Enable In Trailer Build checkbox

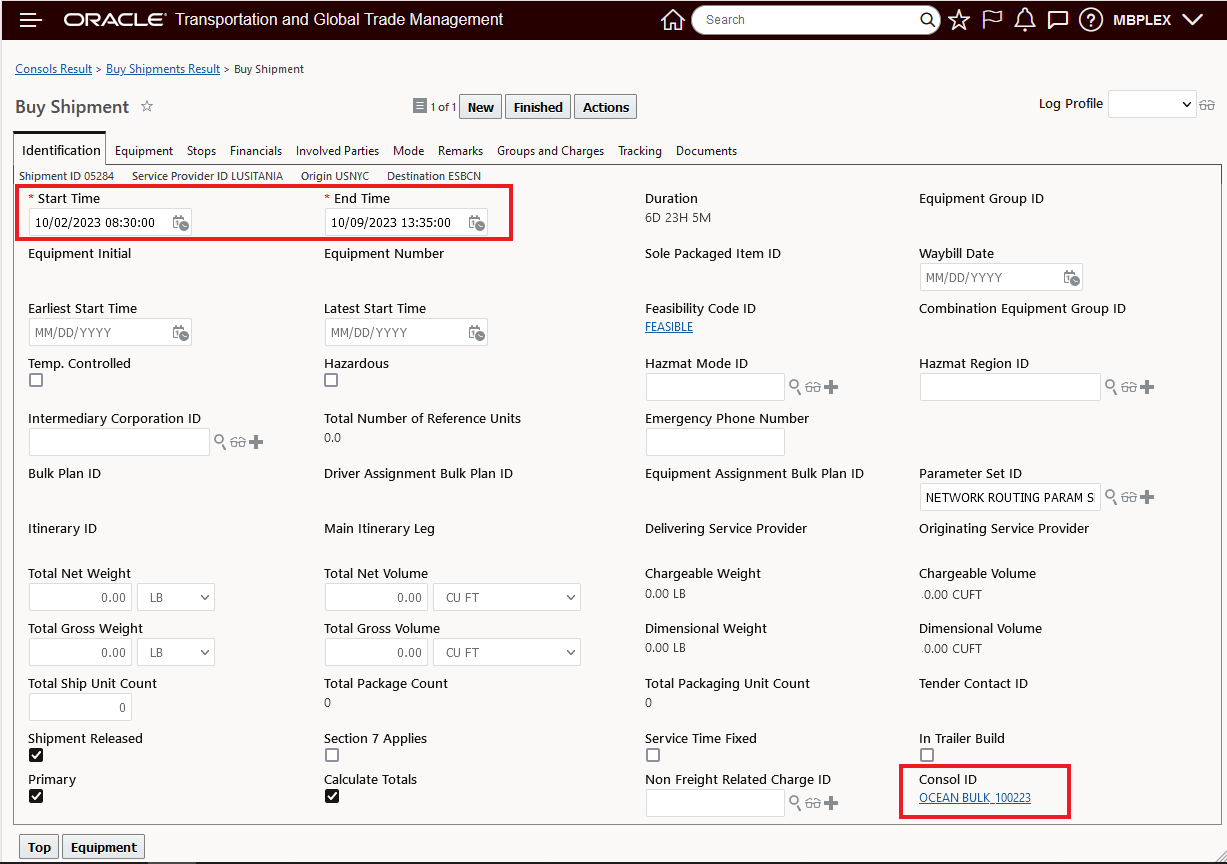click(x=927, y=755)
